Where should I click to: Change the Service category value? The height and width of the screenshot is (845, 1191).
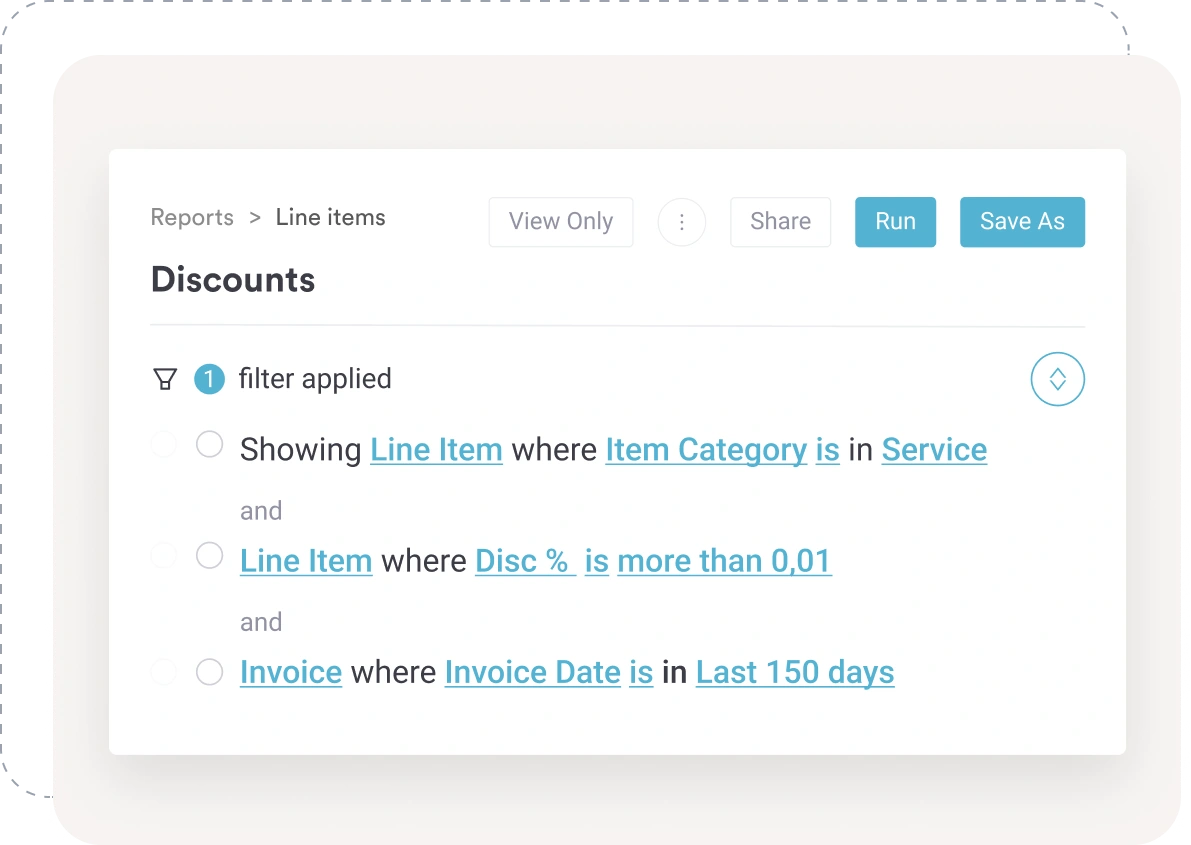click(x=934, y=450)
